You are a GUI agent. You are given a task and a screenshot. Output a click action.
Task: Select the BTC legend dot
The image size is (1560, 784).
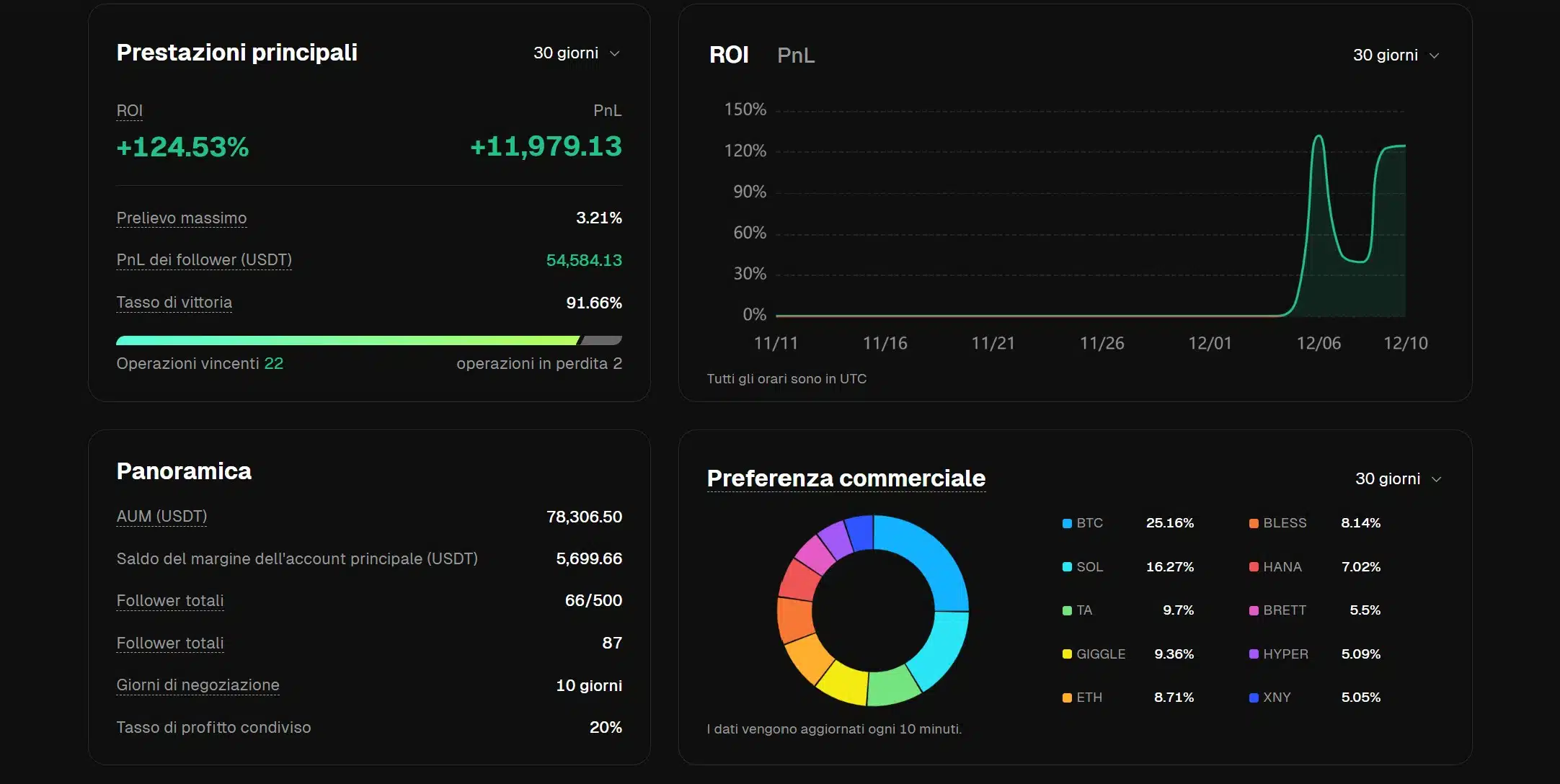(x=1067, y=523)
